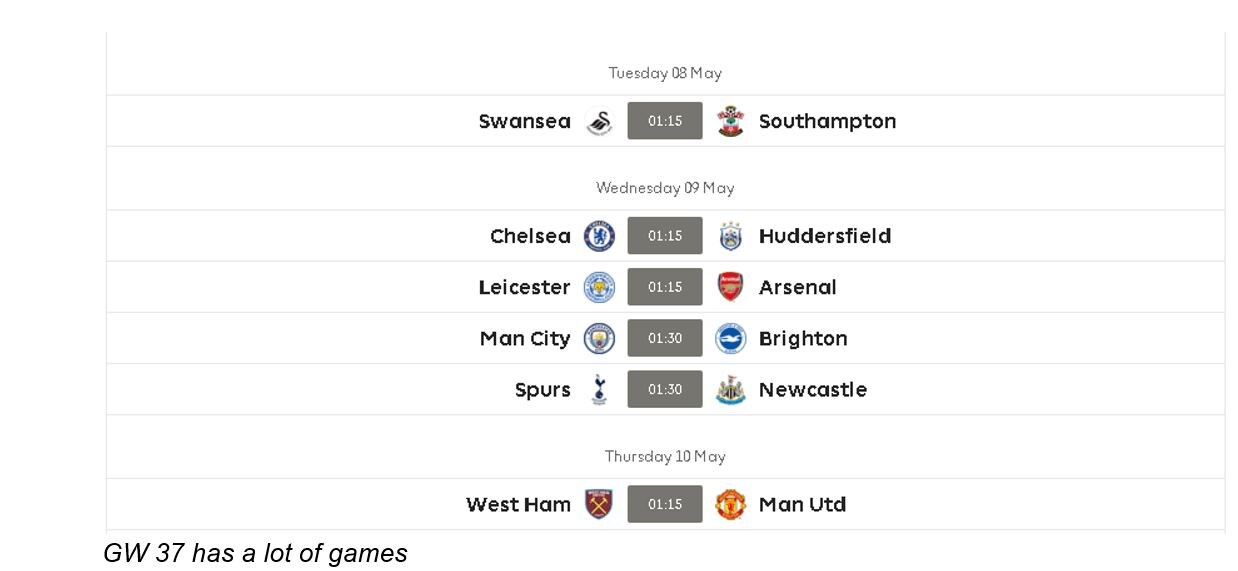
Task: Open Swansea vs Southampton 01:15 kickoff
Action: point(665,121)
